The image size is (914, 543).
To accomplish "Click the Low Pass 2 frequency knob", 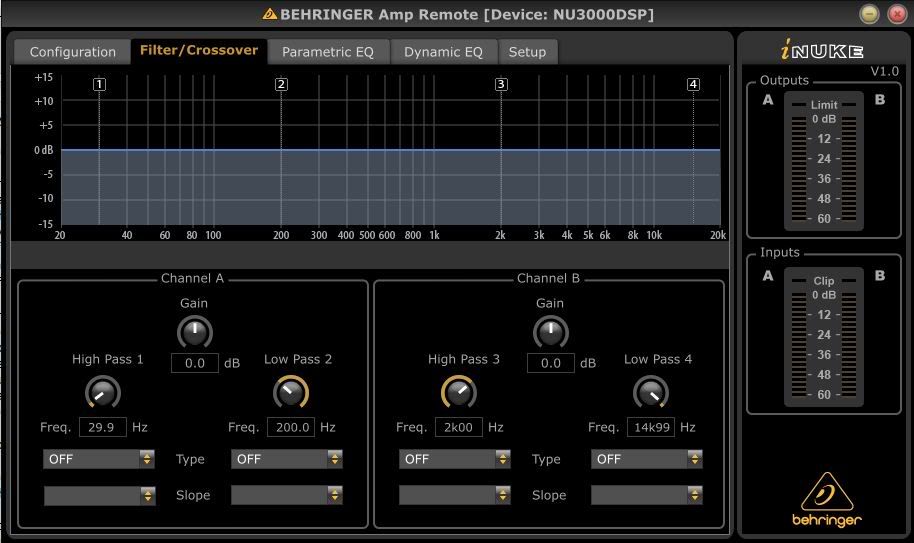I will coord(291,393).
